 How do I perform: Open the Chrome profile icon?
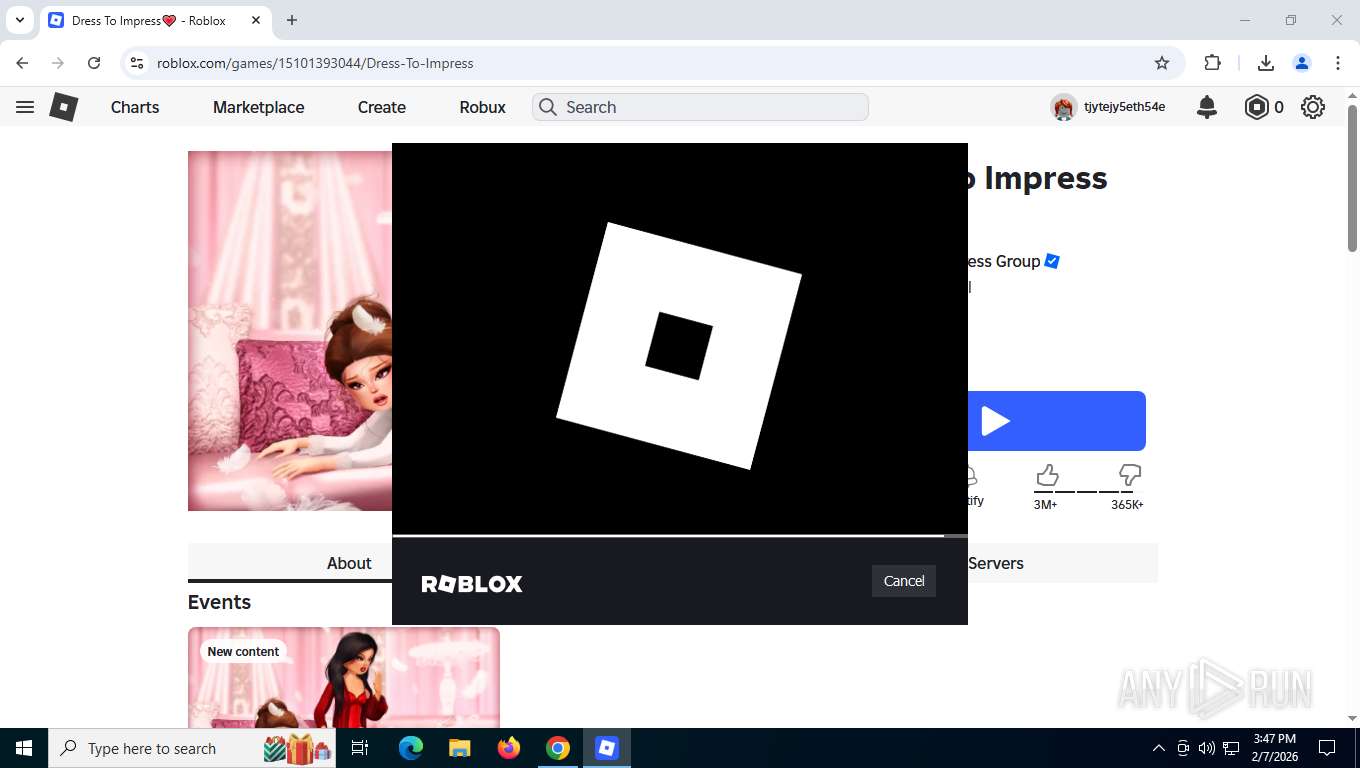tap(1302, 63)
